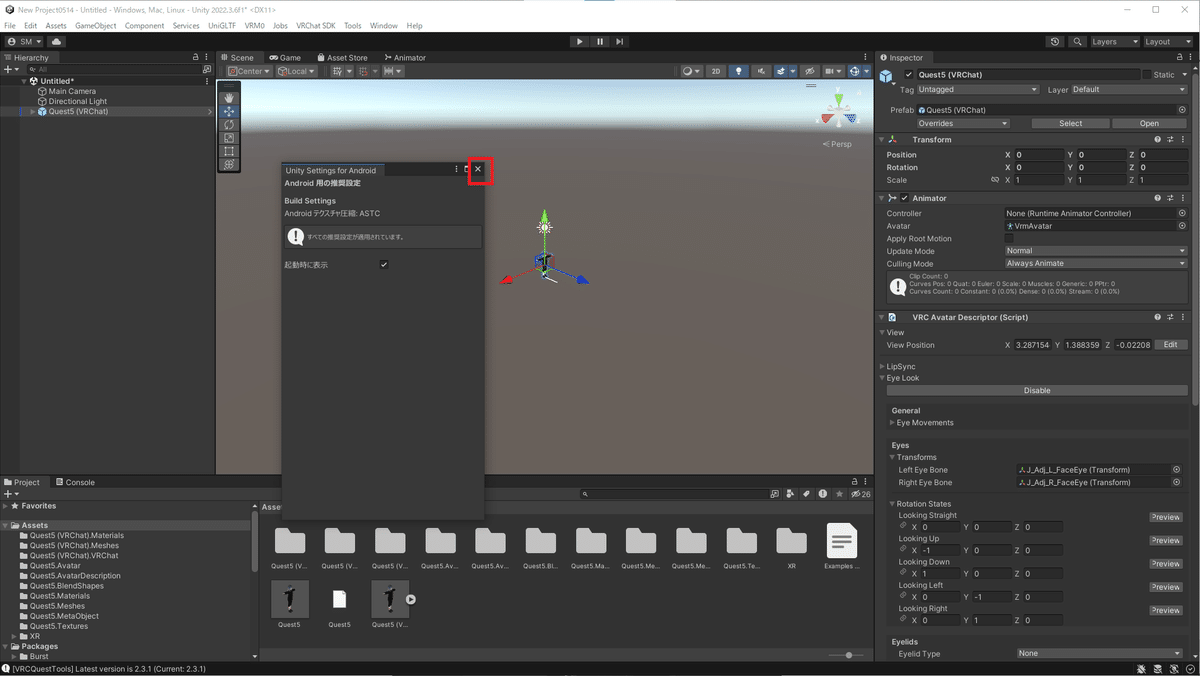Click the Step frame button
The height and width of the screenshot is (676, 1200).
pos(620,42)
